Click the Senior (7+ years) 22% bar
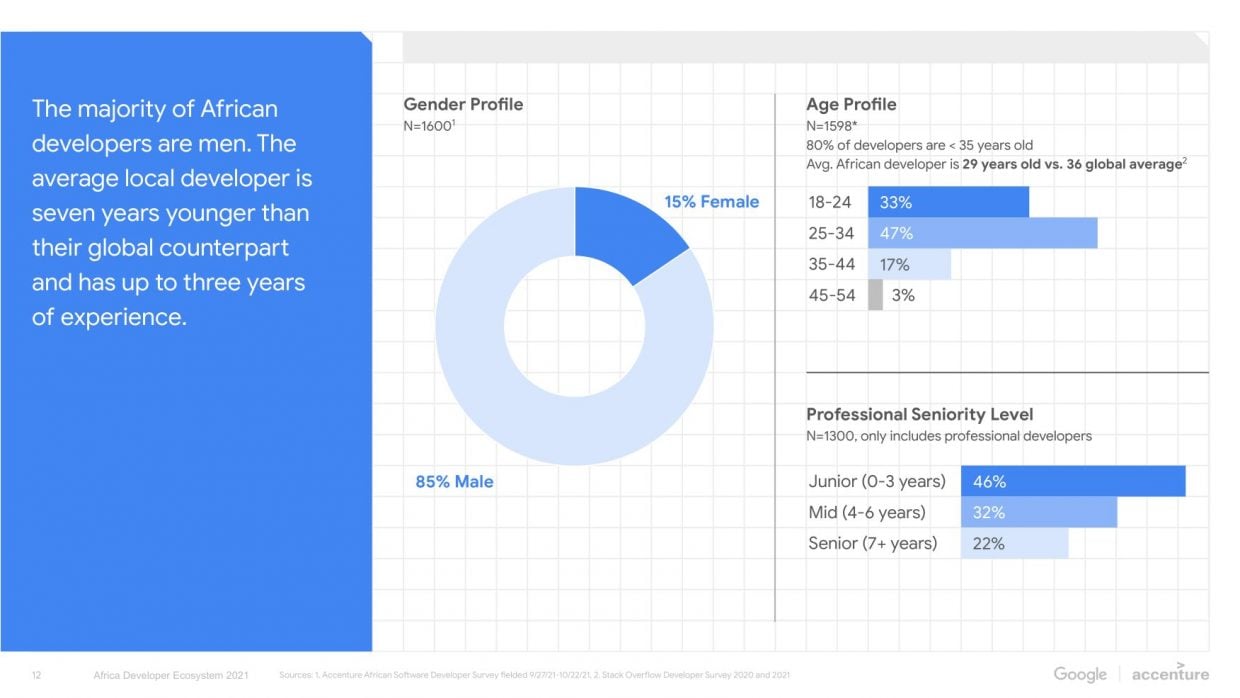The width and height of the screenshot is (1240, 698). click(x=1014, y=543)
